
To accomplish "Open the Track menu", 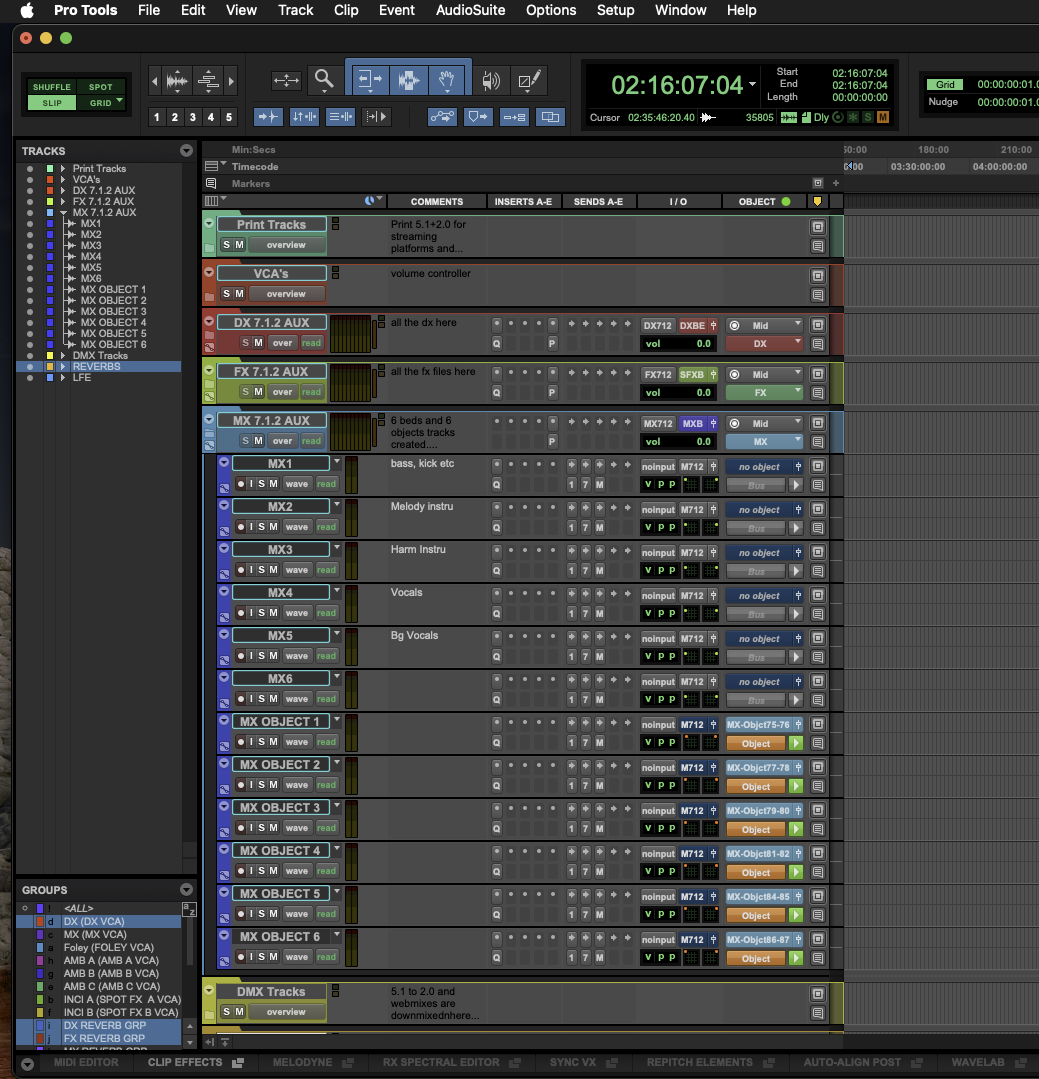I will 295,10.
